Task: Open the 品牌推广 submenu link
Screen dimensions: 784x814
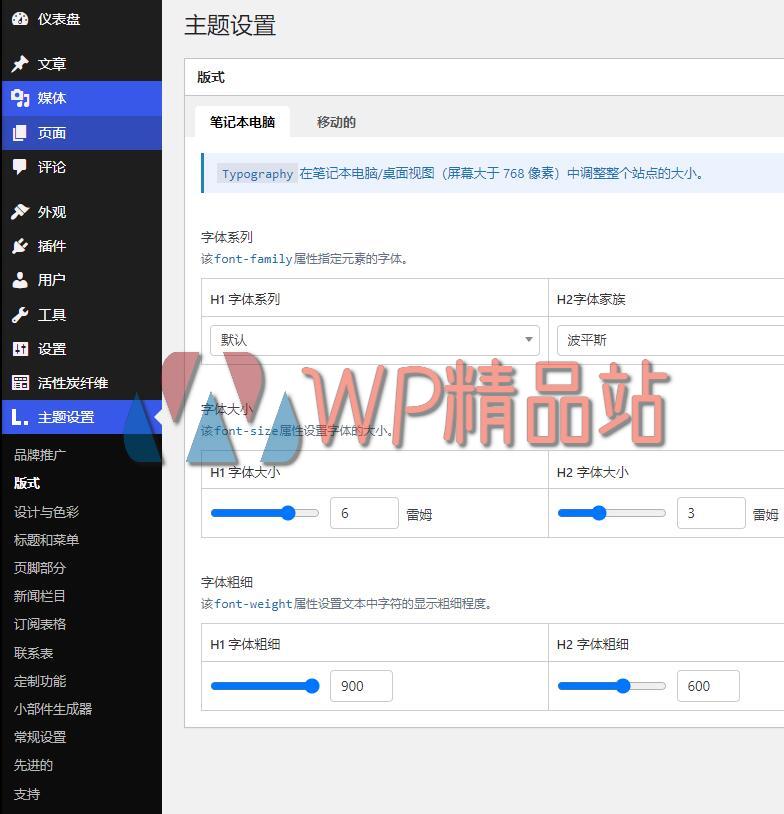Action: pos(39,455)
